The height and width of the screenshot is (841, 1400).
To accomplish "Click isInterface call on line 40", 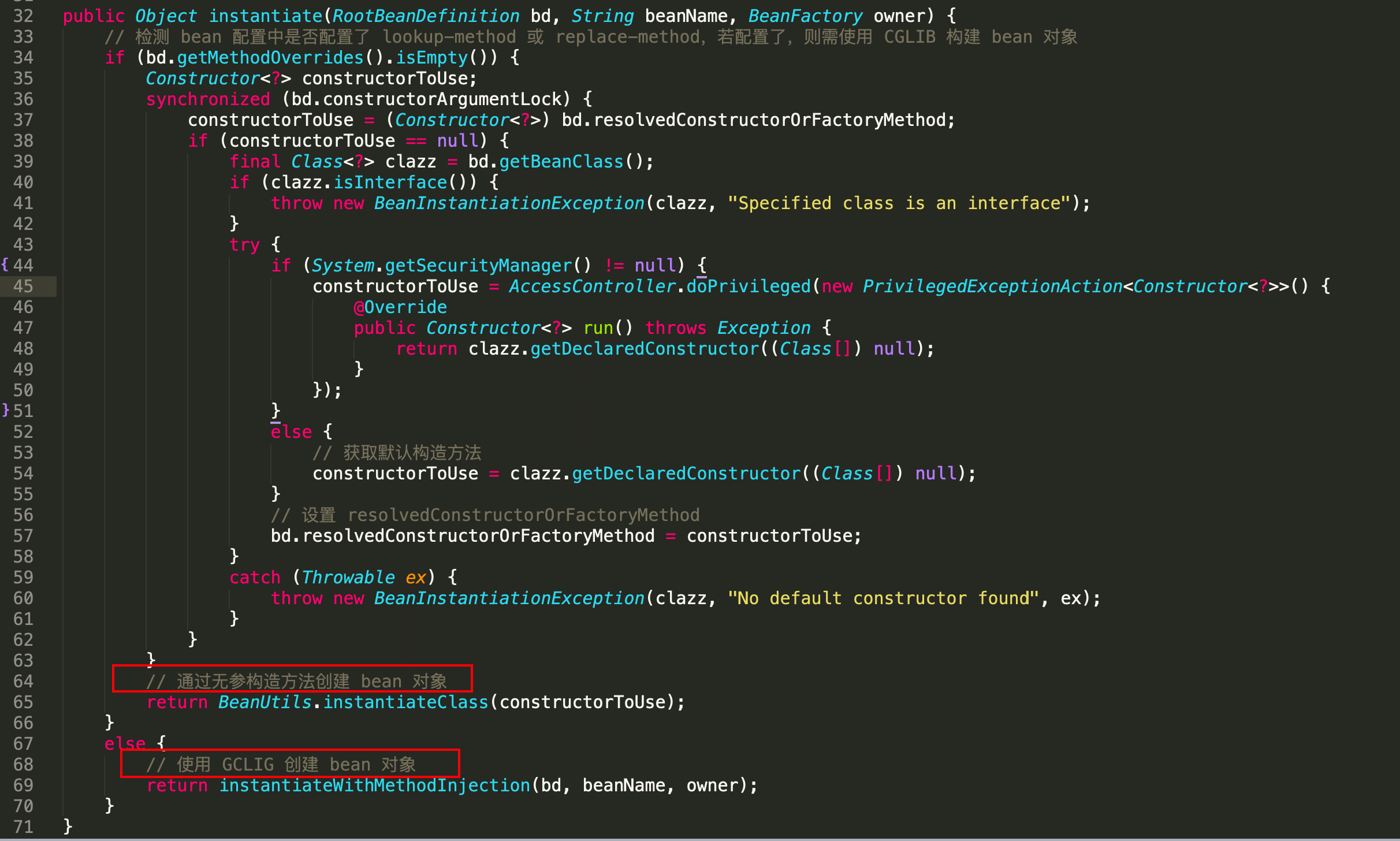I will 390,182.
